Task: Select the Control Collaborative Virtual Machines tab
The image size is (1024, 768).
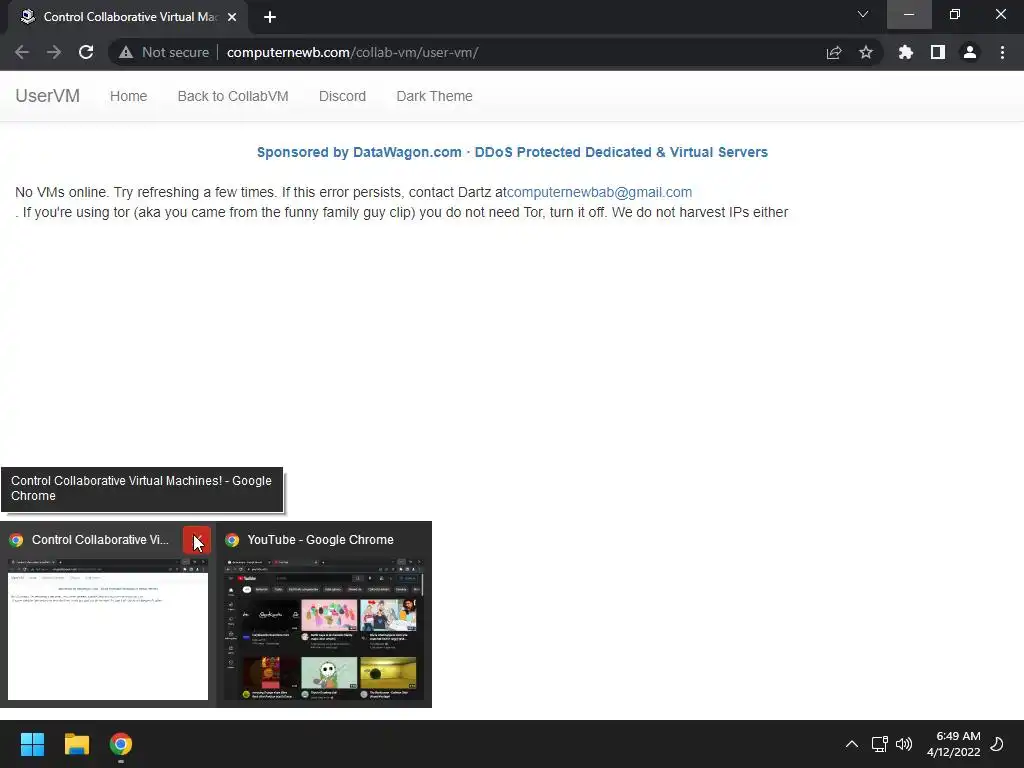Action: [128, 17]
